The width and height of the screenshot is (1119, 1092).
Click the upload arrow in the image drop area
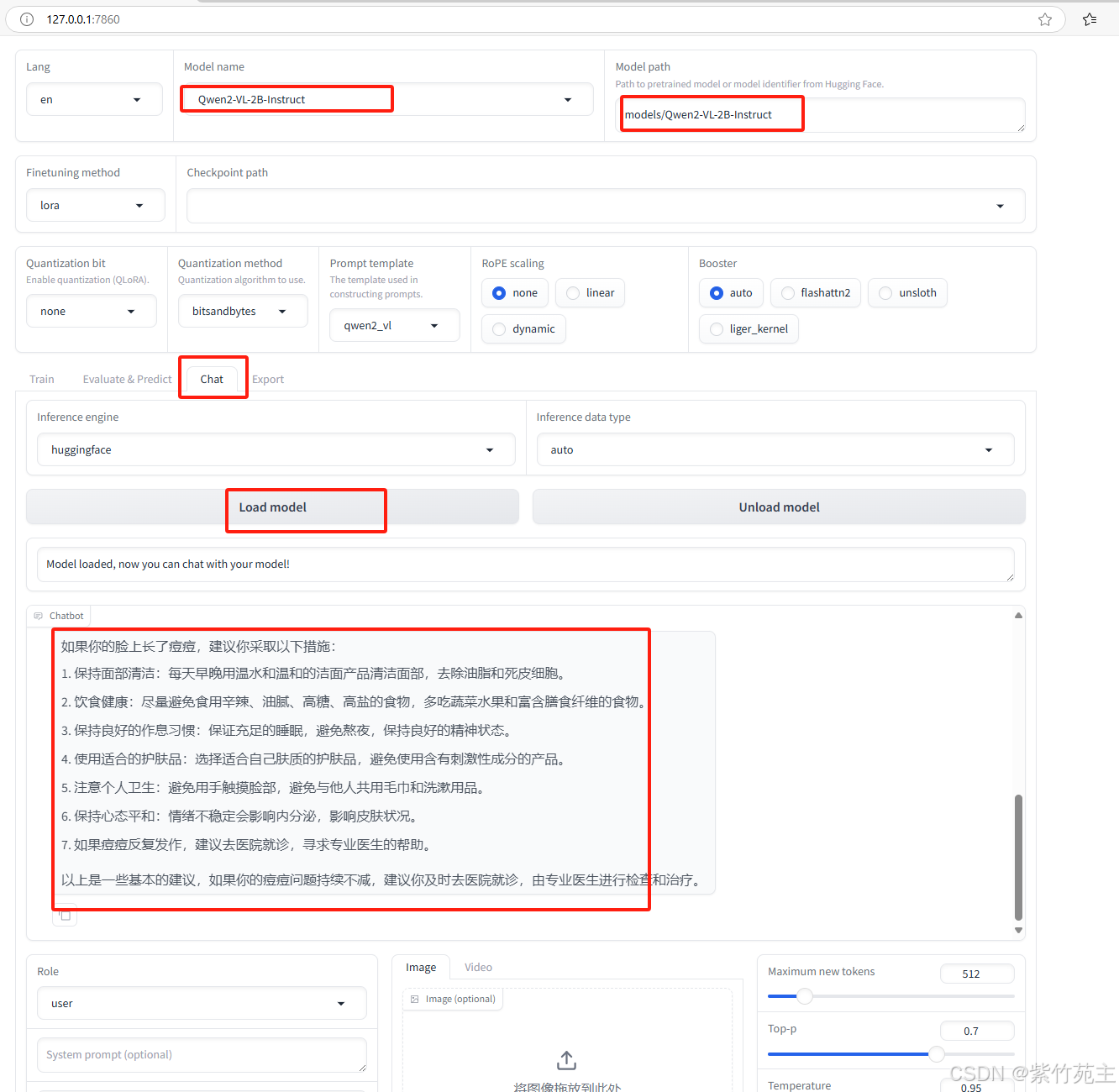tap(566, 1060)
